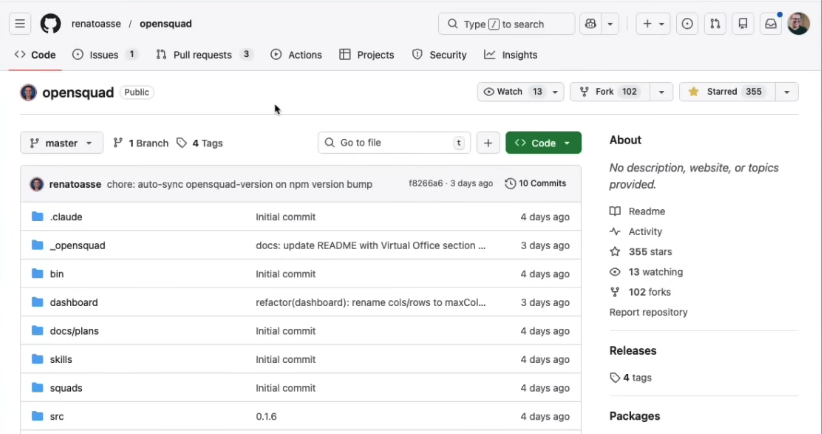Switch to the Code tab
Image resolution: width=822 pixels, height=434 pixels.
(x=36, y=55)
